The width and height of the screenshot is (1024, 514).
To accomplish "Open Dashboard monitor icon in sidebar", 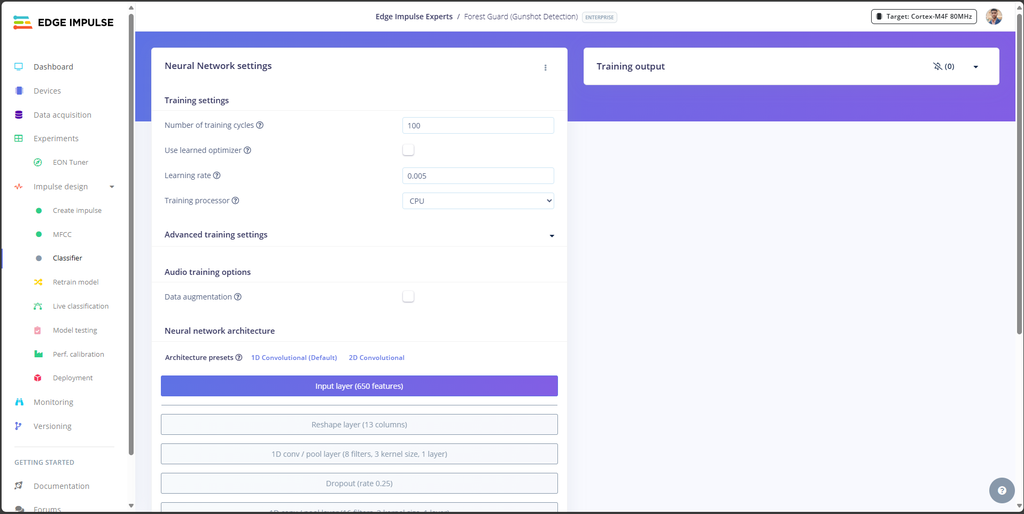I will tap(19, 67).
